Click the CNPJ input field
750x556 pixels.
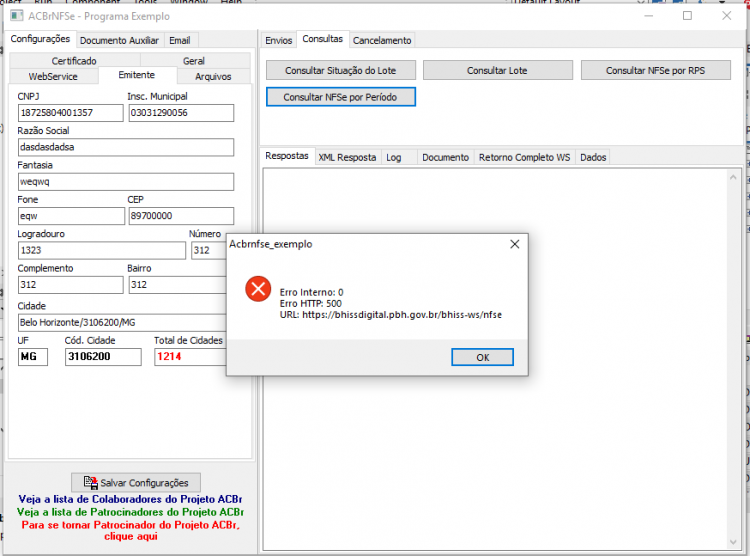click(x=70, y=113)
